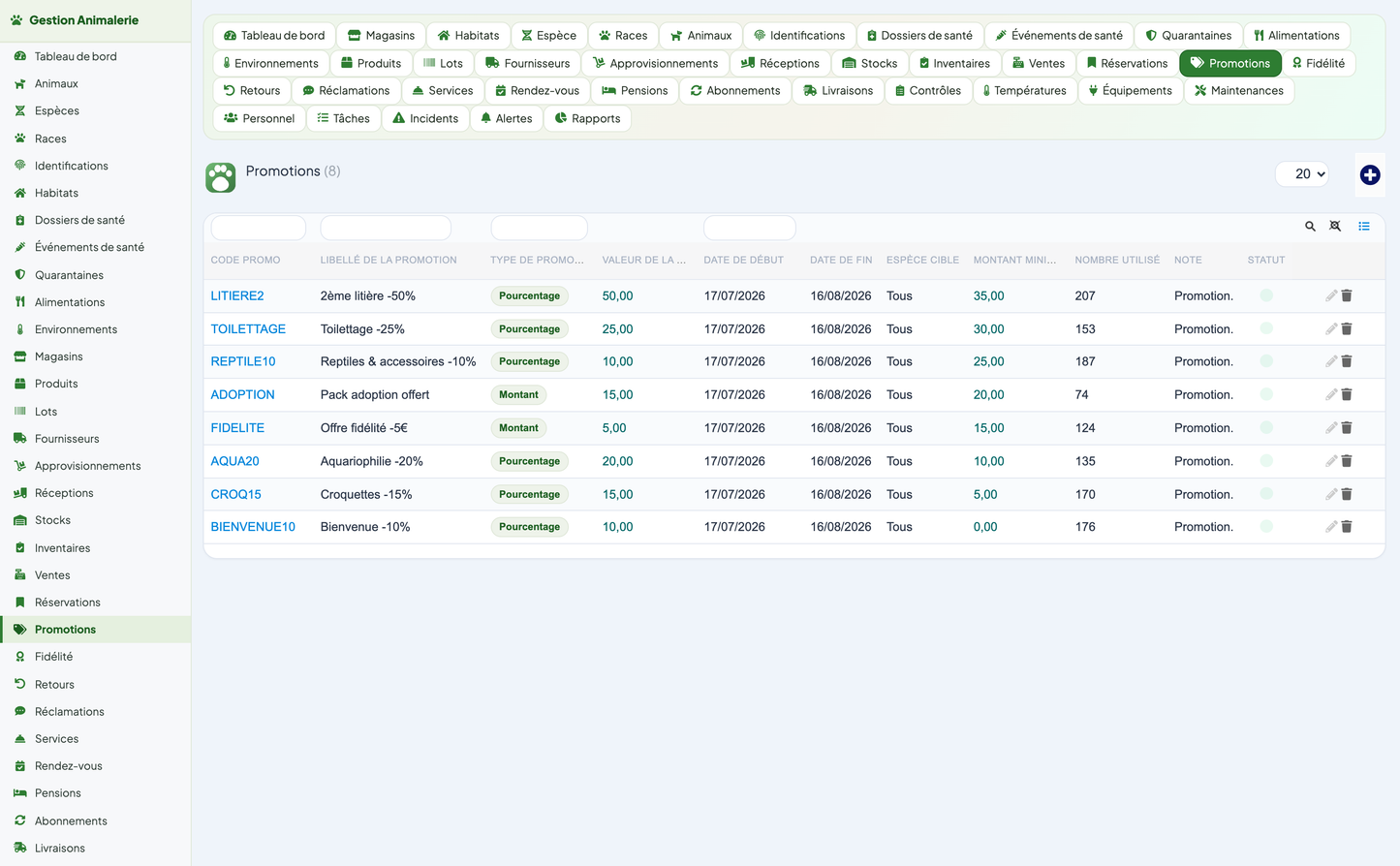Viewport: 1400px width, 866px height.
Task: Open Ventes in the left sidebar
Action: 52,574
